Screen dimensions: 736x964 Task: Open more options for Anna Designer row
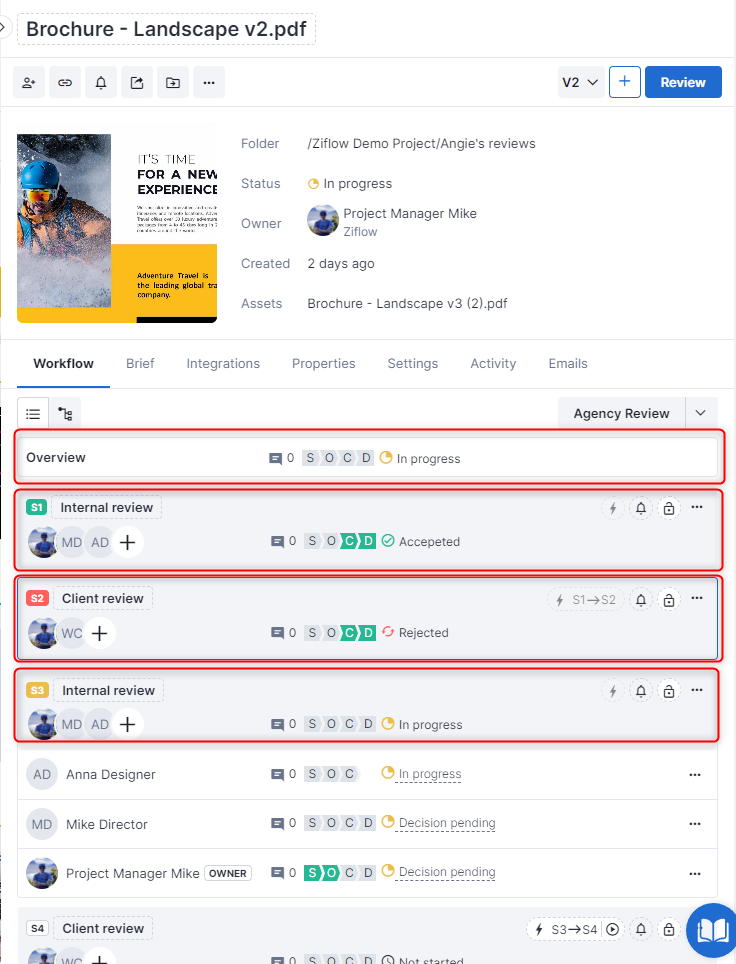tap(695, 774)
